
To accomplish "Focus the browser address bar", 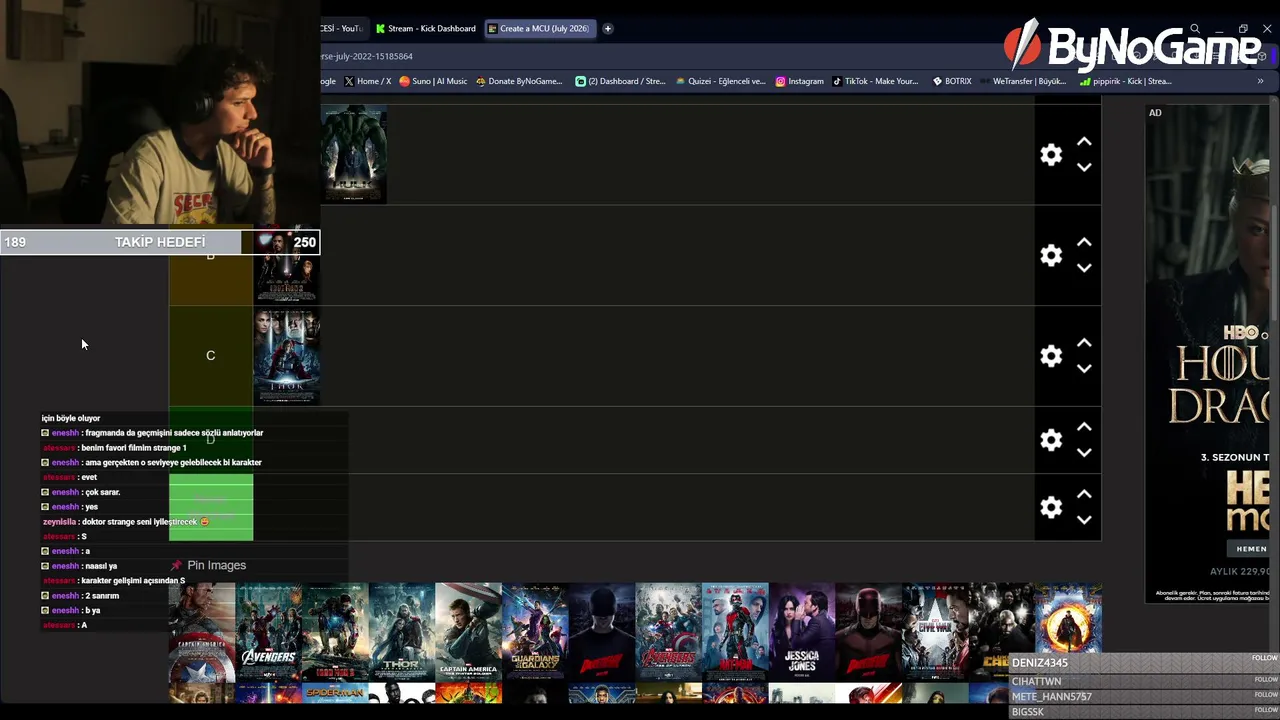I will tap(660, 56).
